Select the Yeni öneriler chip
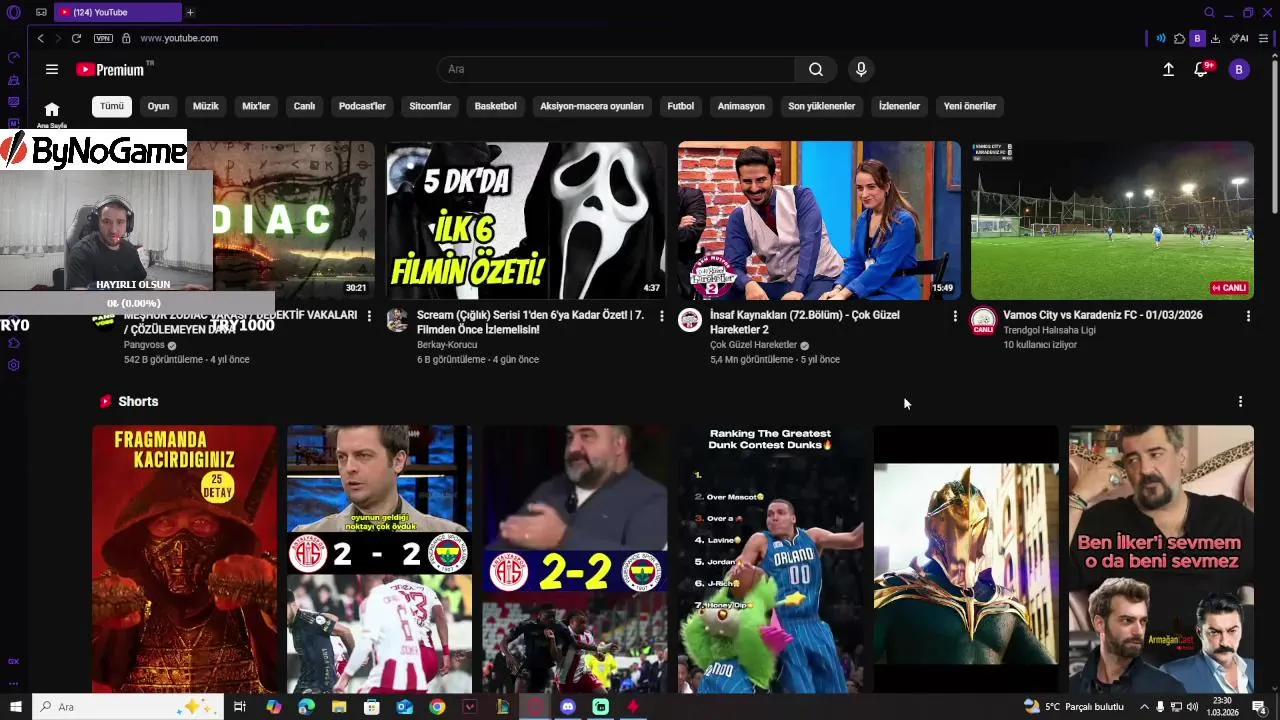The width and height of the screenshot is (1280, 720). click(x=970, y=106)
